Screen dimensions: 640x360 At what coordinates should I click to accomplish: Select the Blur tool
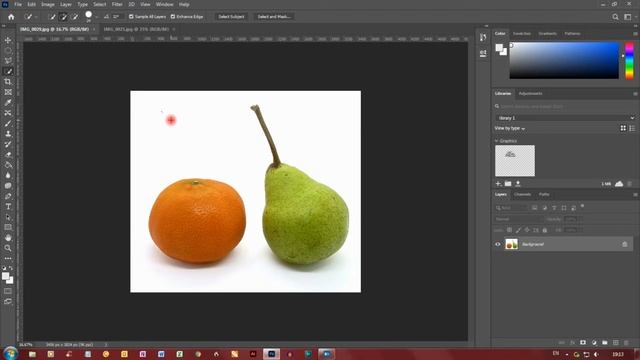8,176
